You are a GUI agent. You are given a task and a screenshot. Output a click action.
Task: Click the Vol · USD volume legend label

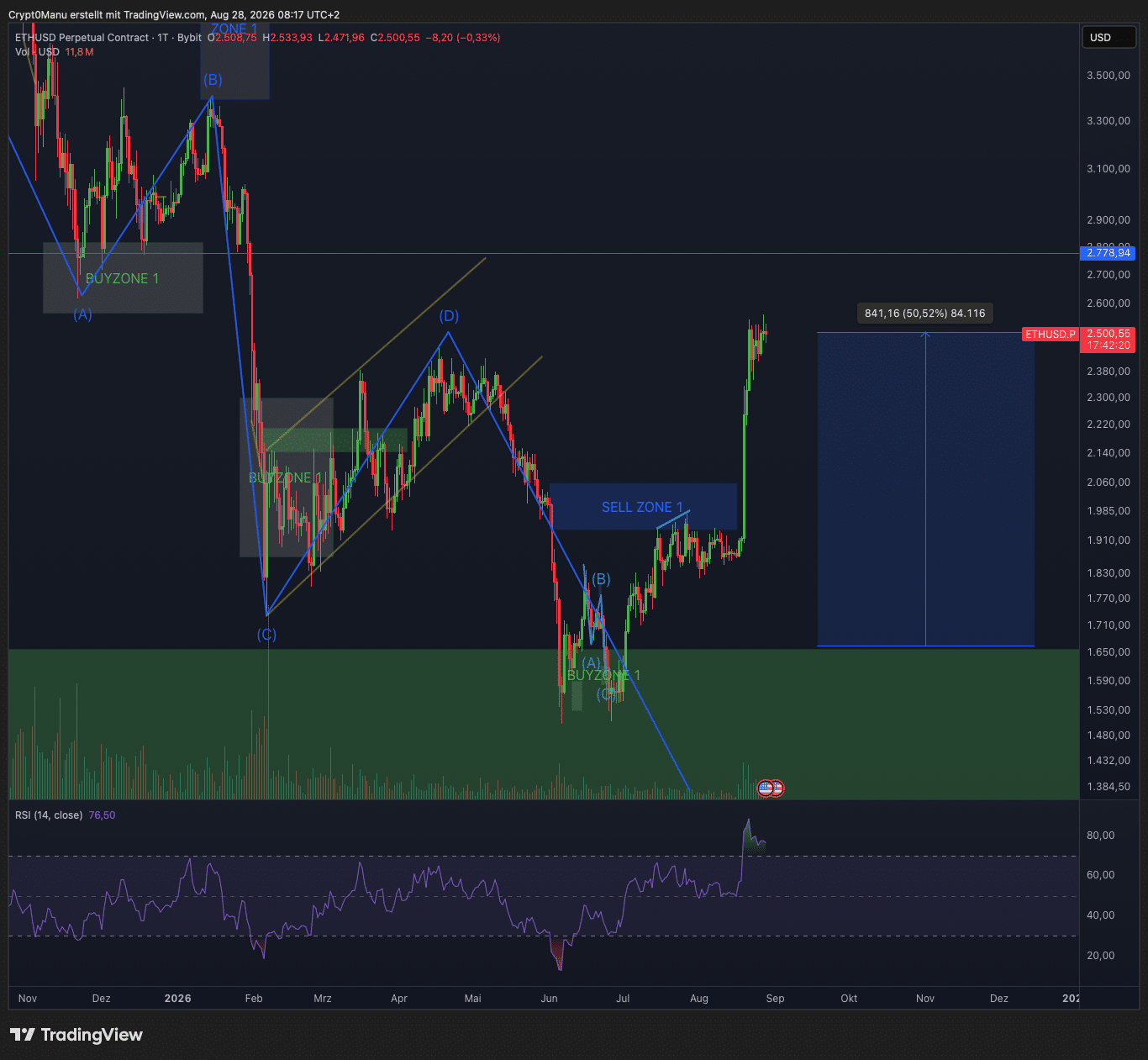pos(37,52)
